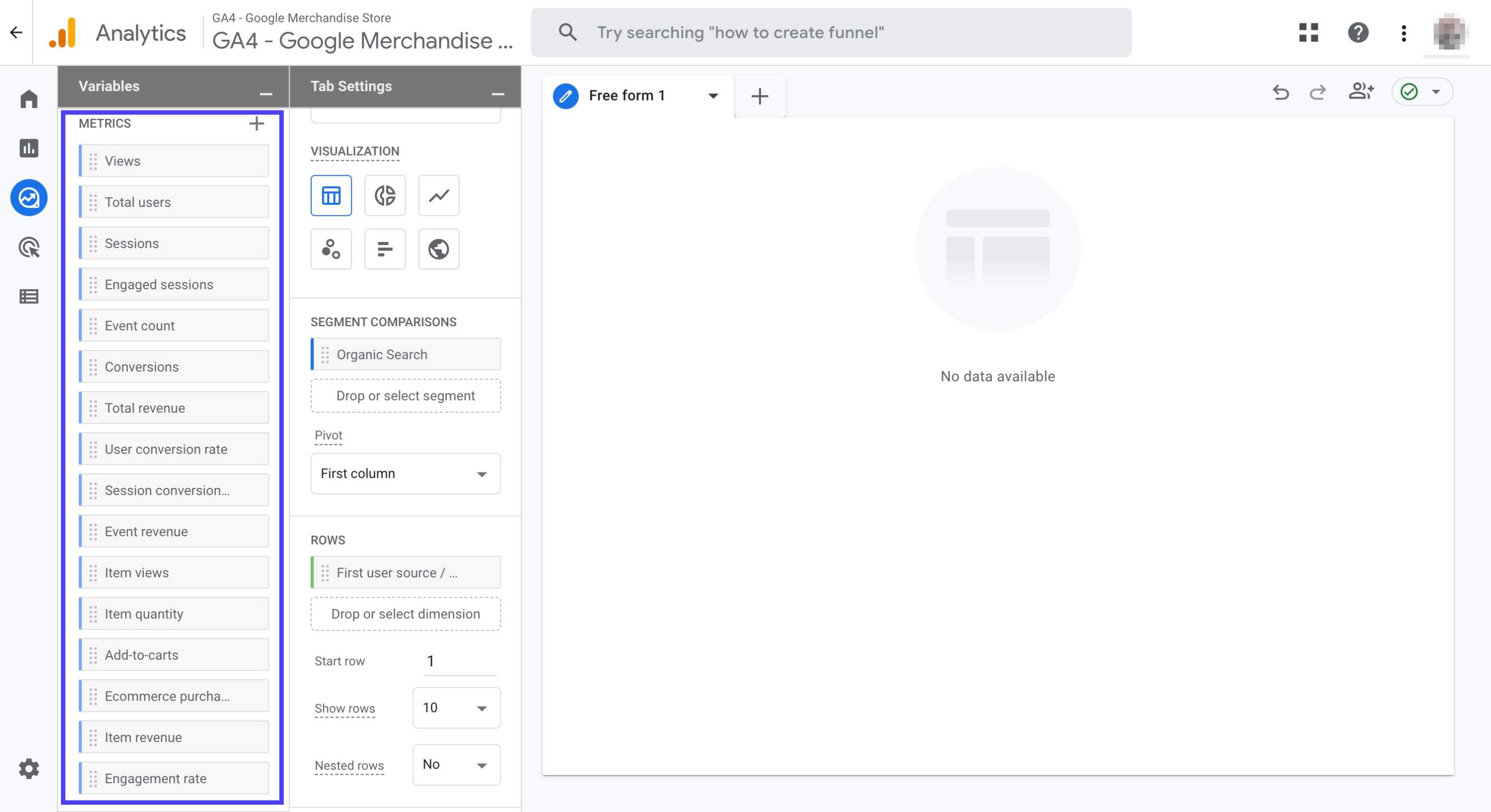Select the Scatter plot visualization icon
This screenshot has width=1491, height=812.
tap(331, 250)
